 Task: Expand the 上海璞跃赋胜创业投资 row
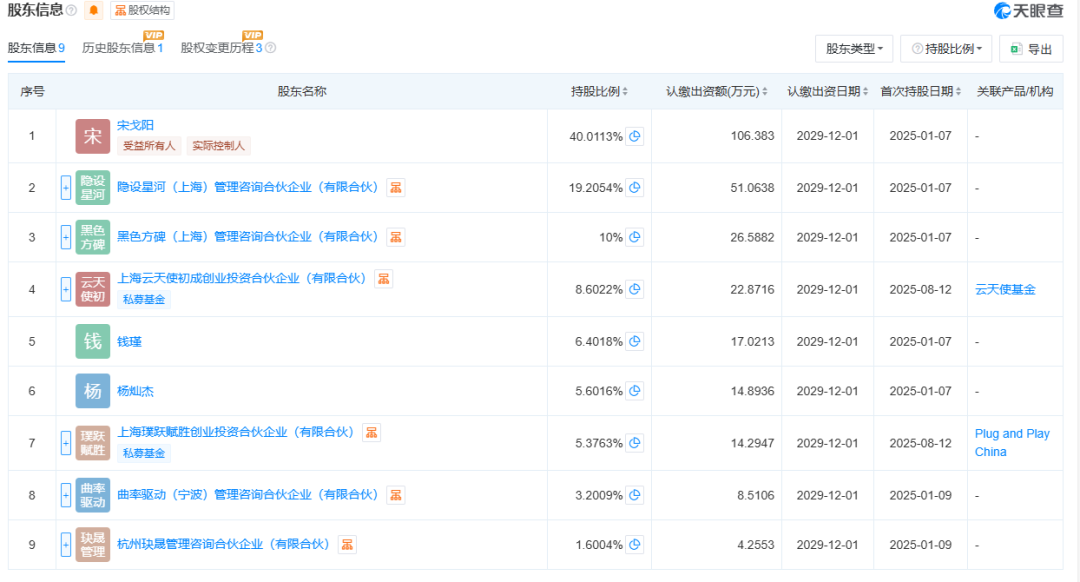pyautogui.click(x=65, y=443)
